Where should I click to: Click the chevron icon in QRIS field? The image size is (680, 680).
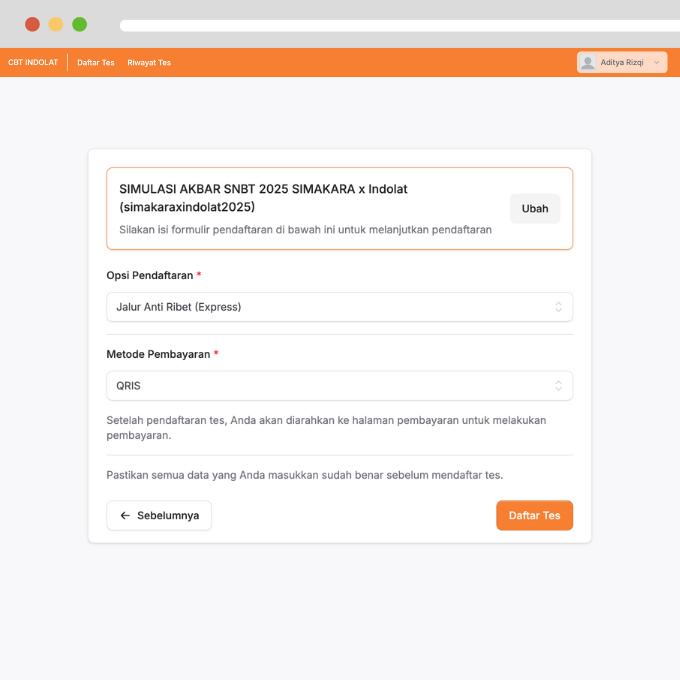(x=558, y=385)
